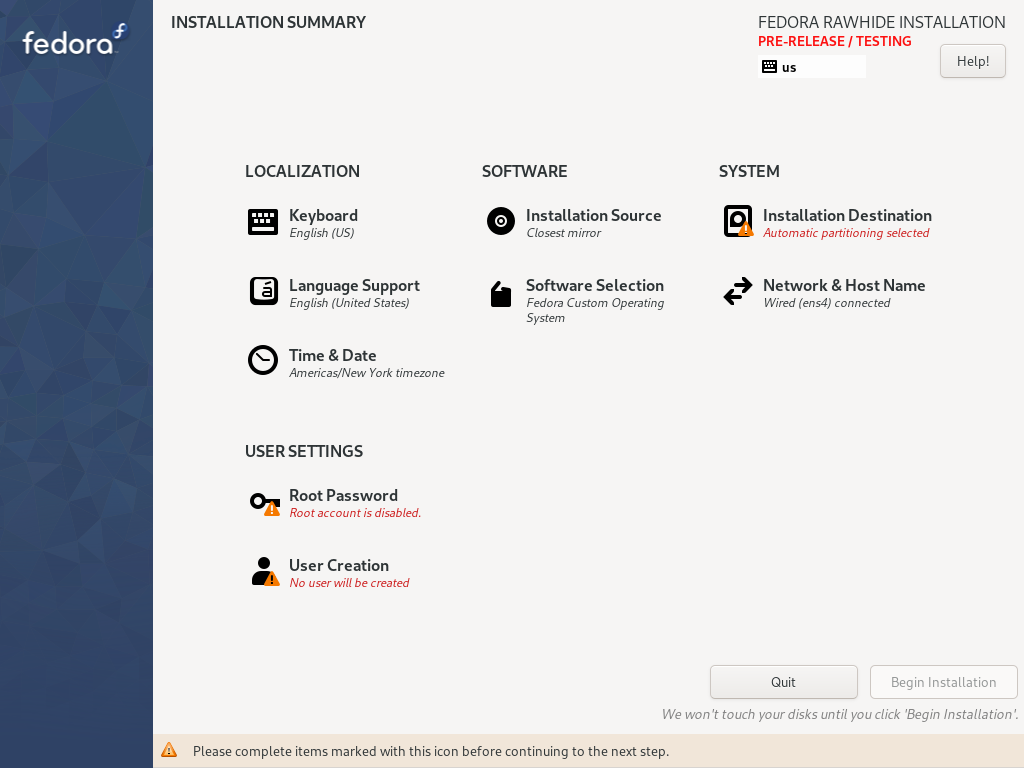Open the Installation Source label
Screen dimensions: 1024x768
point(594,216)
